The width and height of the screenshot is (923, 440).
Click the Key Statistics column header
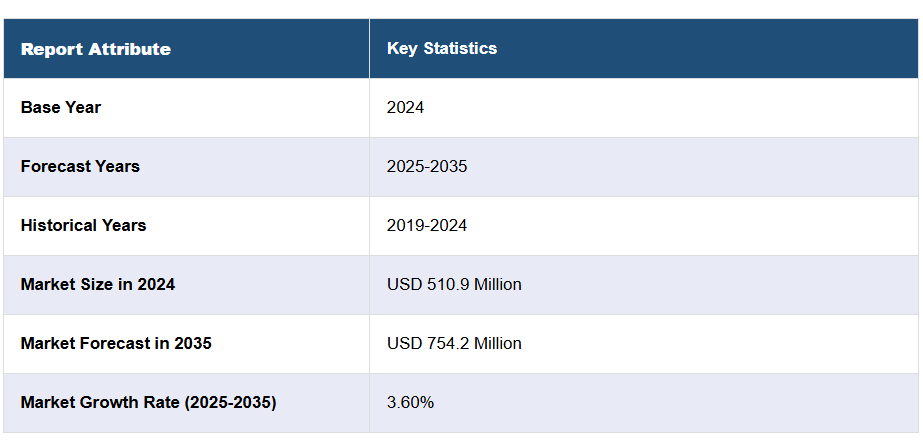[441, 48]
